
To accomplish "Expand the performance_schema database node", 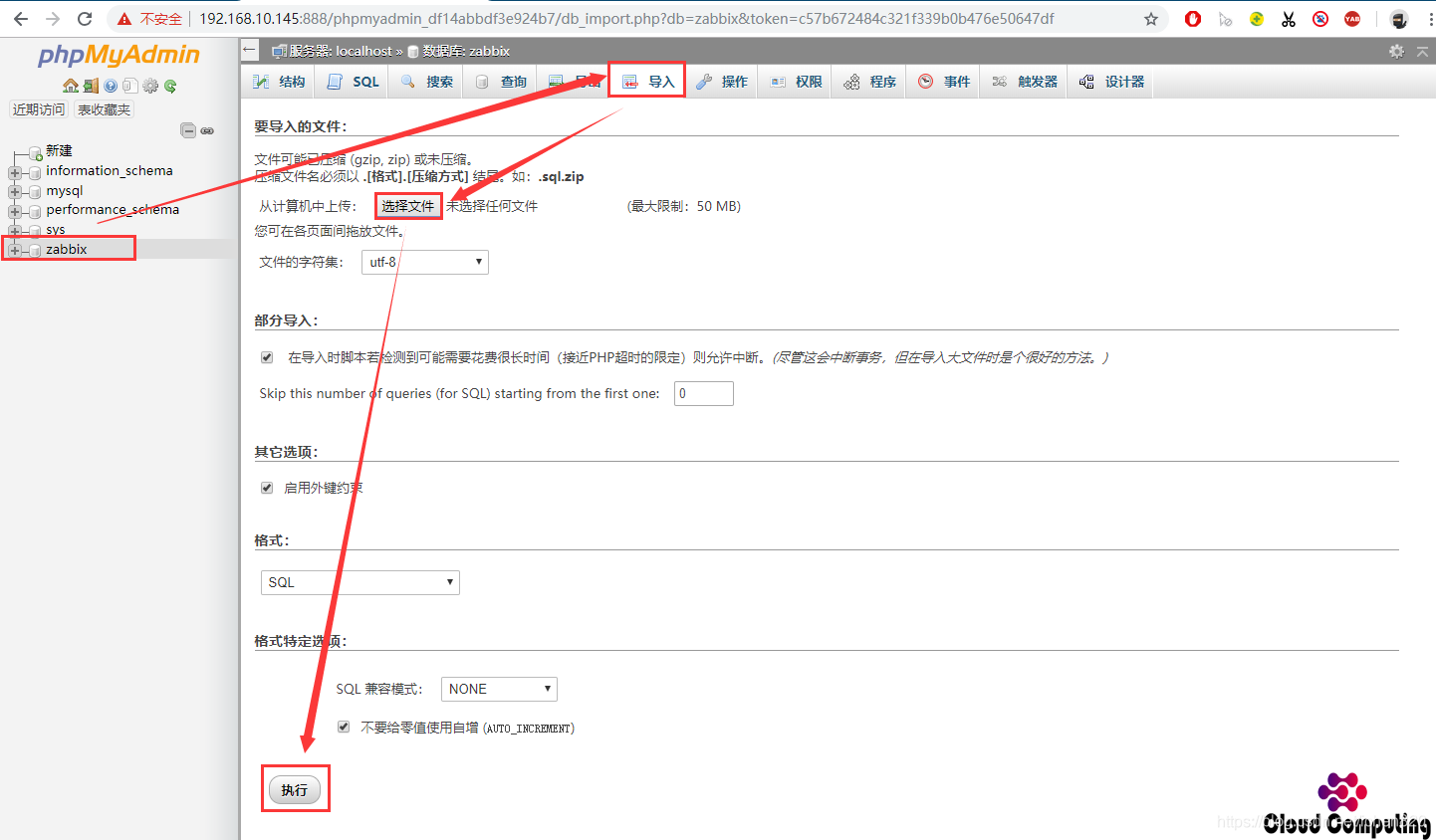I will tap(14, 211).
